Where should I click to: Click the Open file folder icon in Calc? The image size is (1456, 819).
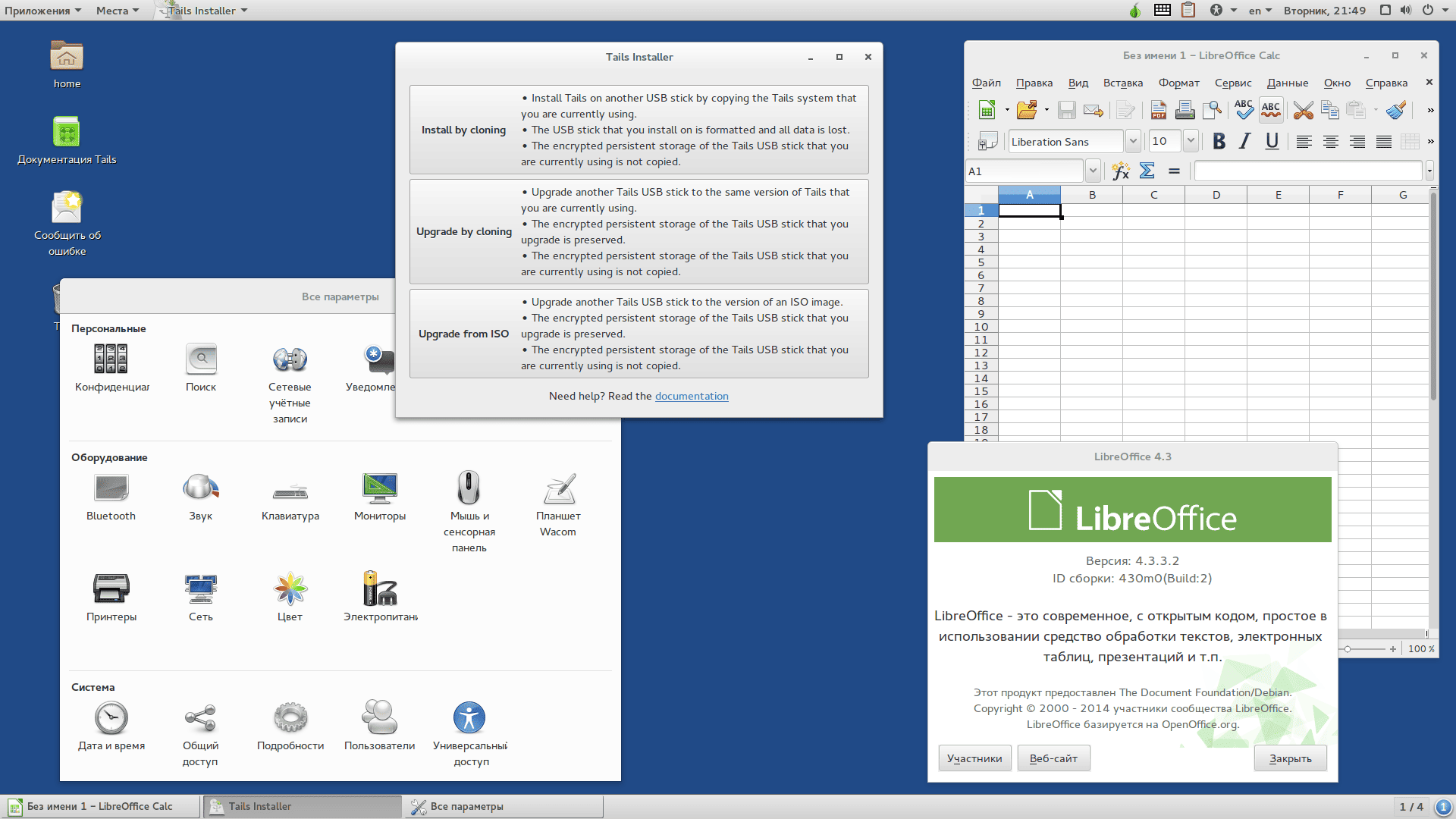[1027, 111]
